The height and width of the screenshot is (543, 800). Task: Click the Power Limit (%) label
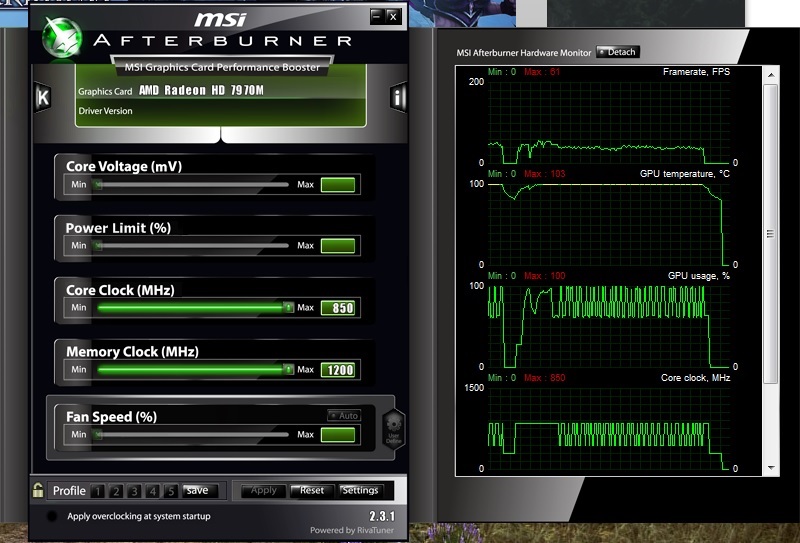(118, 228)
